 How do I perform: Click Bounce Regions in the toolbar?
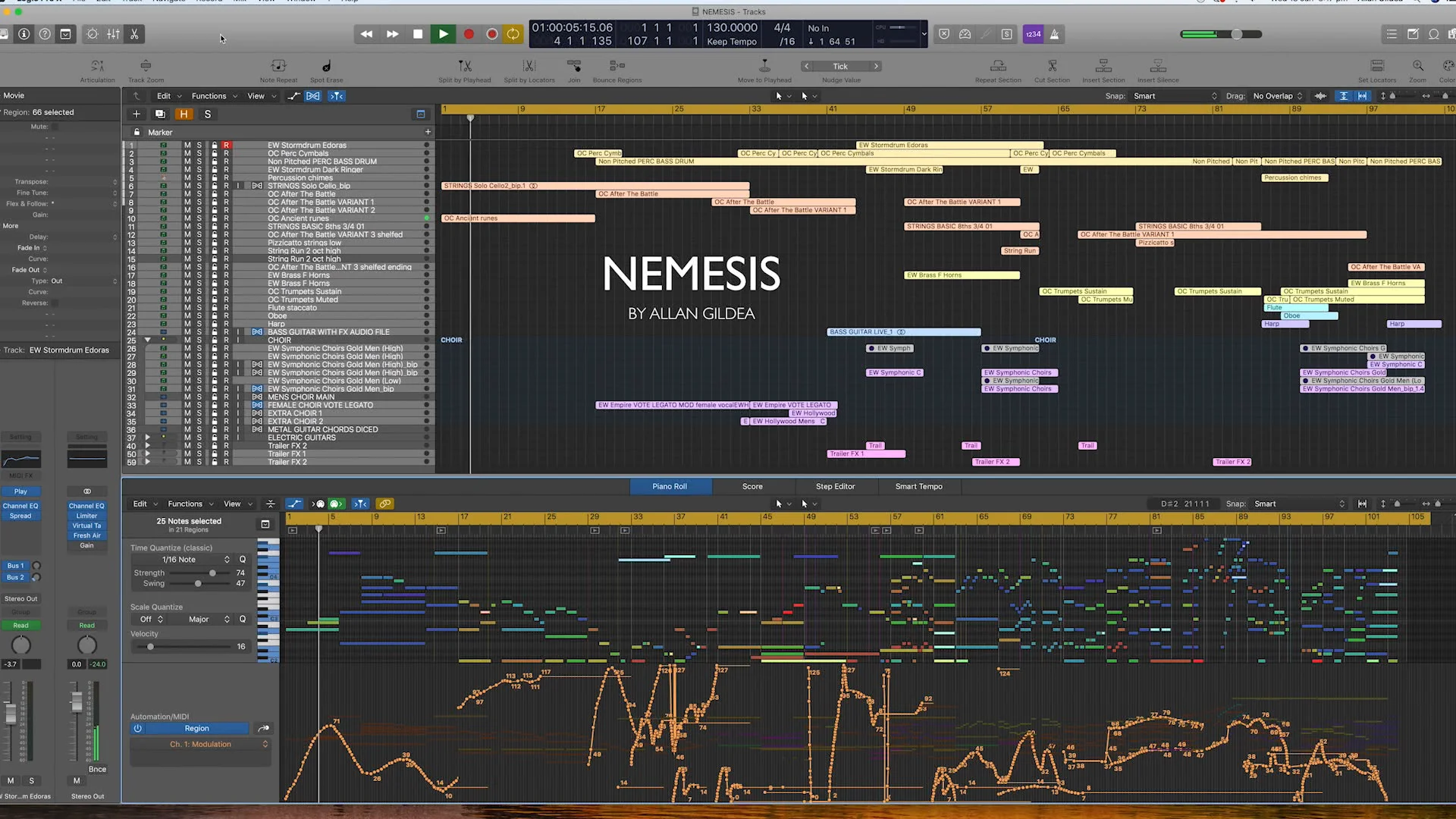617,69
